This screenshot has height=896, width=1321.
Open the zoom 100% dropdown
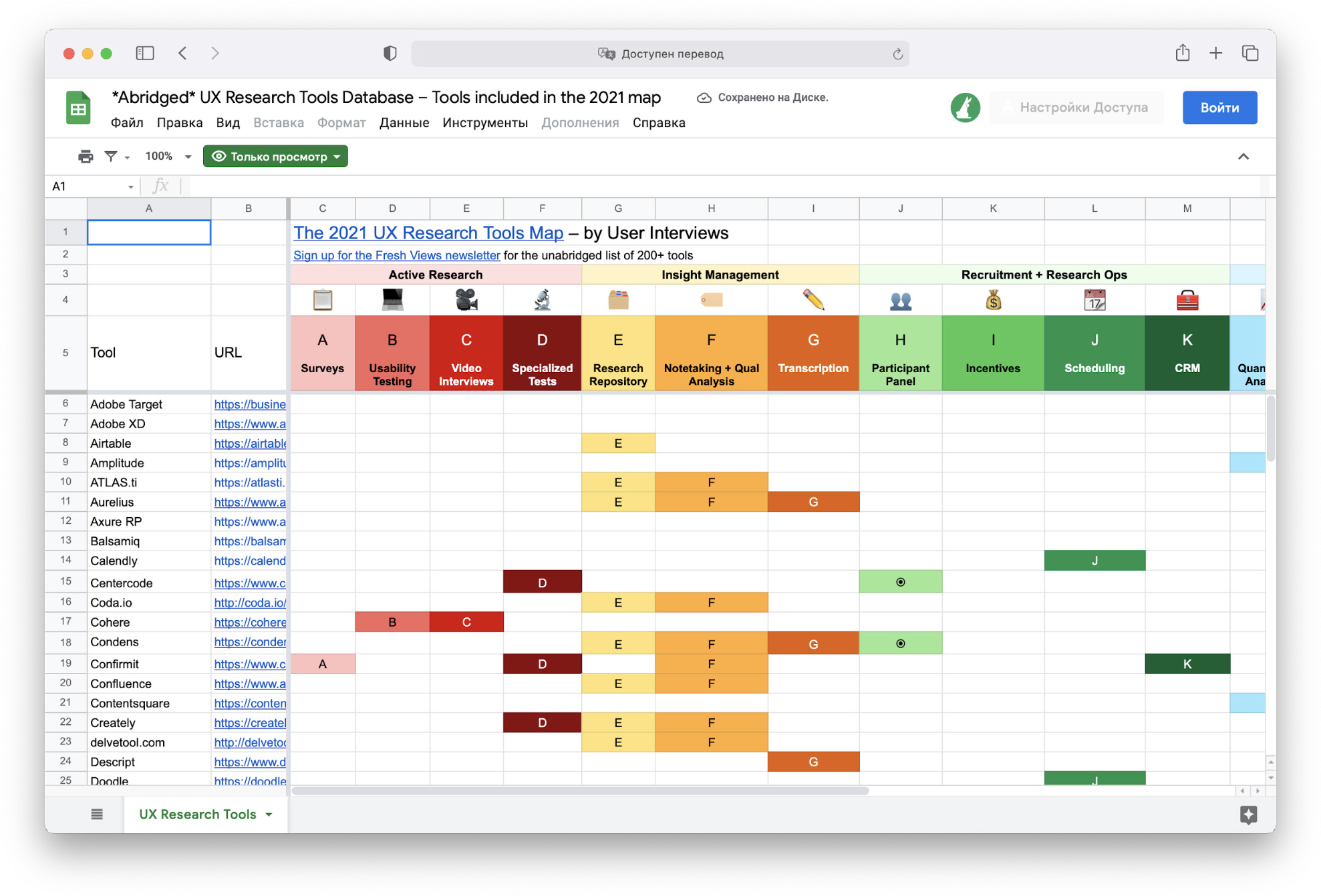[168, 156]
